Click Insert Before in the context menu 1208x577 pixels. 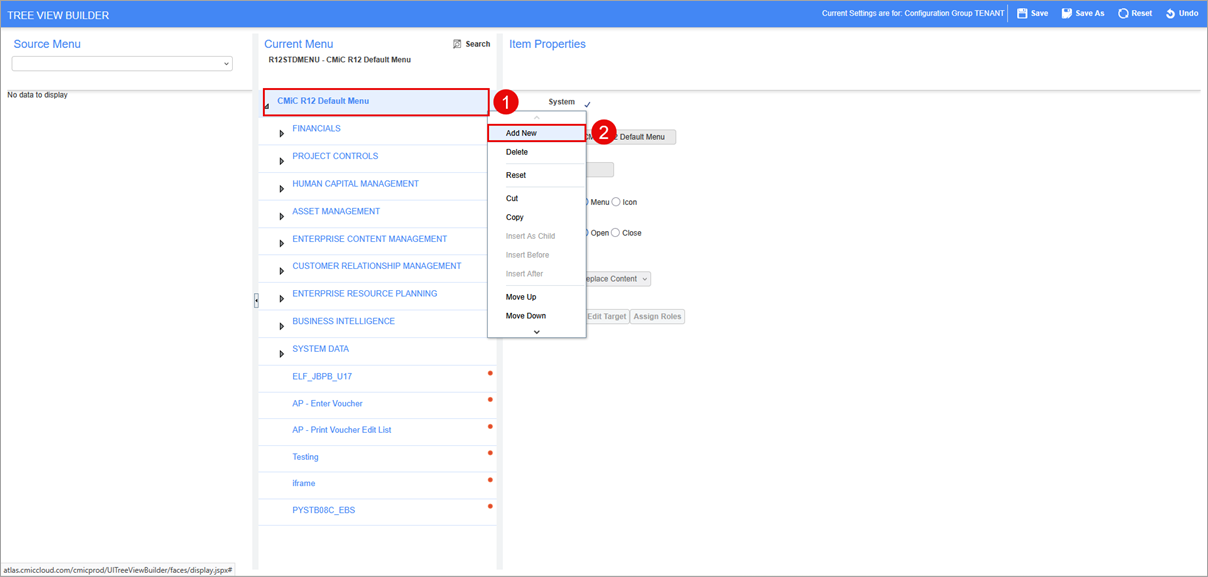pyautogui.click(x=536, y=255)
